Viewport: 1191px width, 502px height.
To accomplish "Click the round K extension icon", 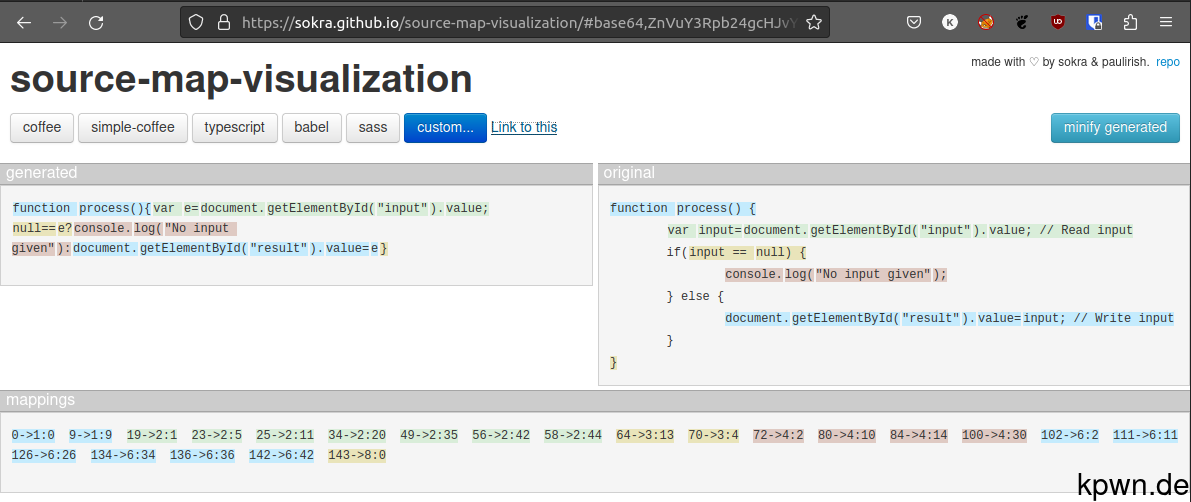I will 950,22.
